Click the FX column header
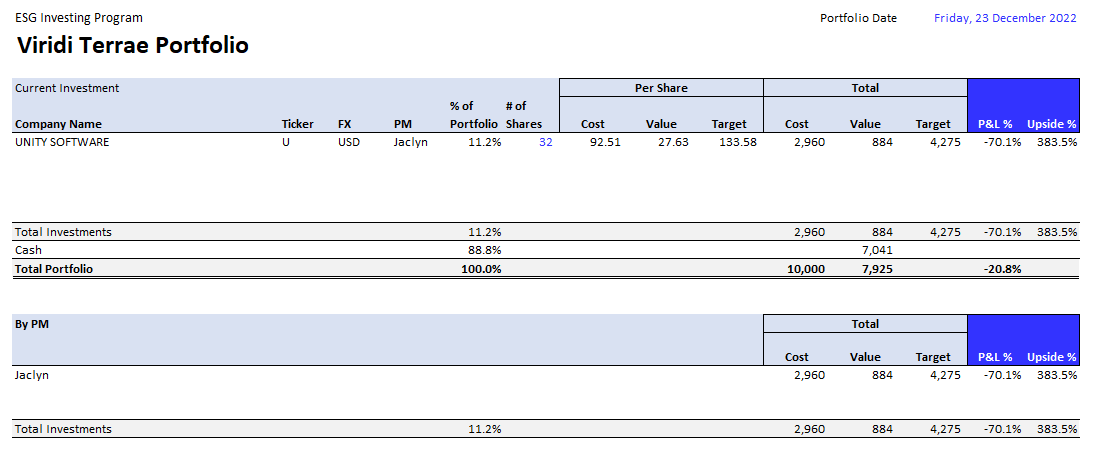 [x=344, y=125]
